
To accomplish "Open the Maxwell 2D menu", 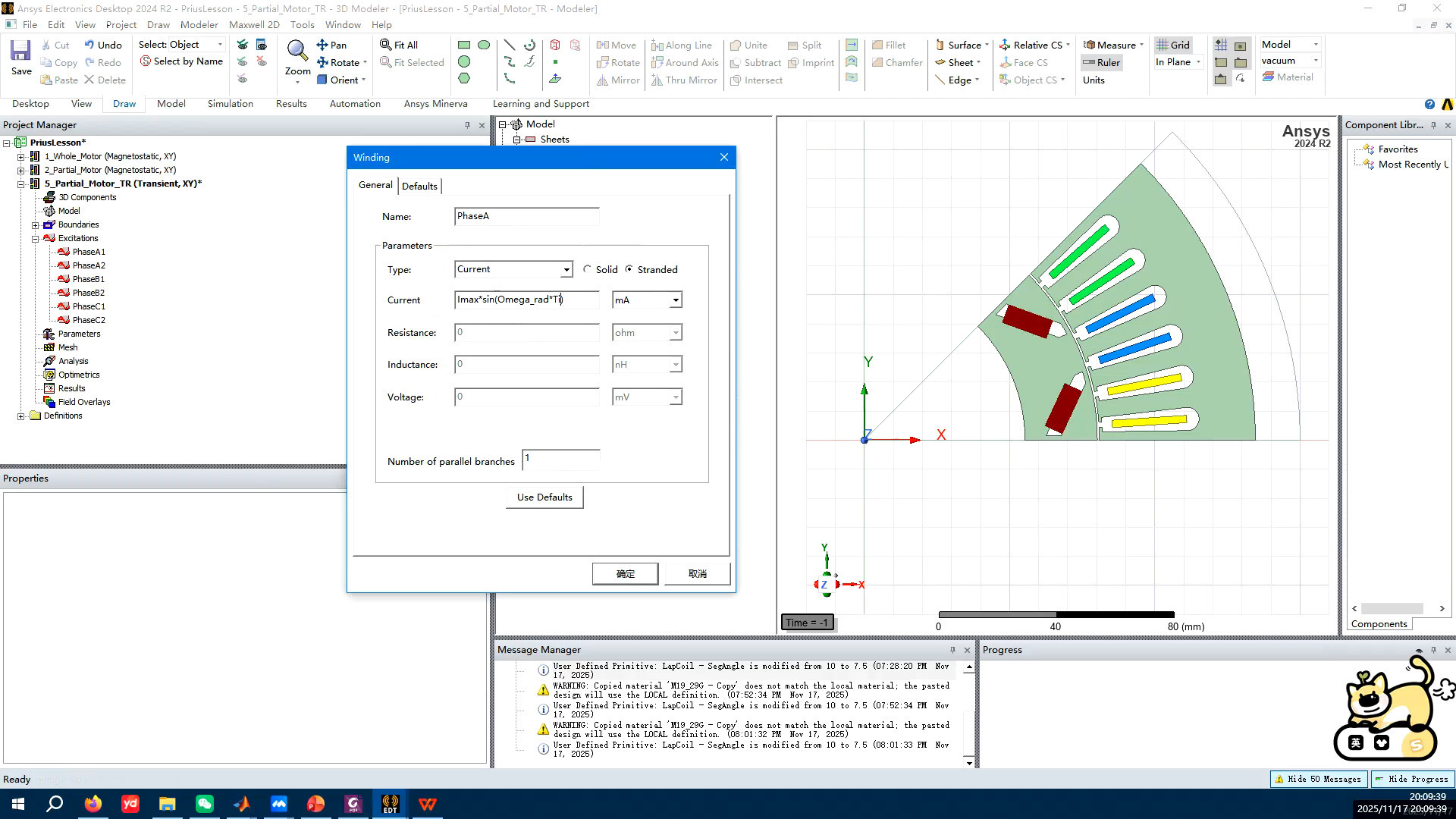I will (x=254, y=24).
